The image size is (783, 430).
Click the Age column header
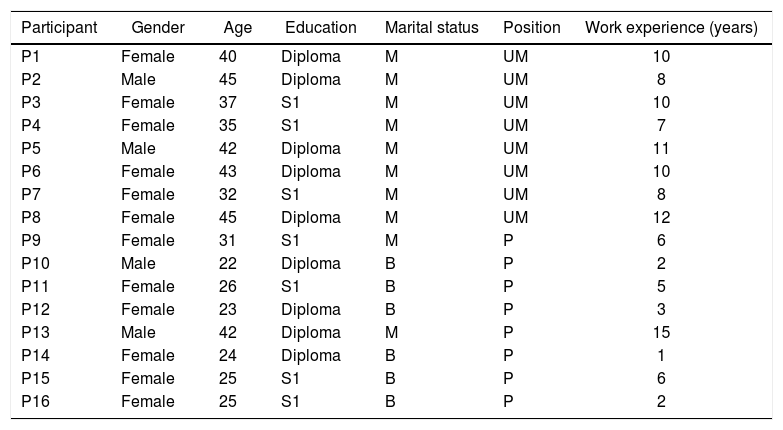[238, 27]
